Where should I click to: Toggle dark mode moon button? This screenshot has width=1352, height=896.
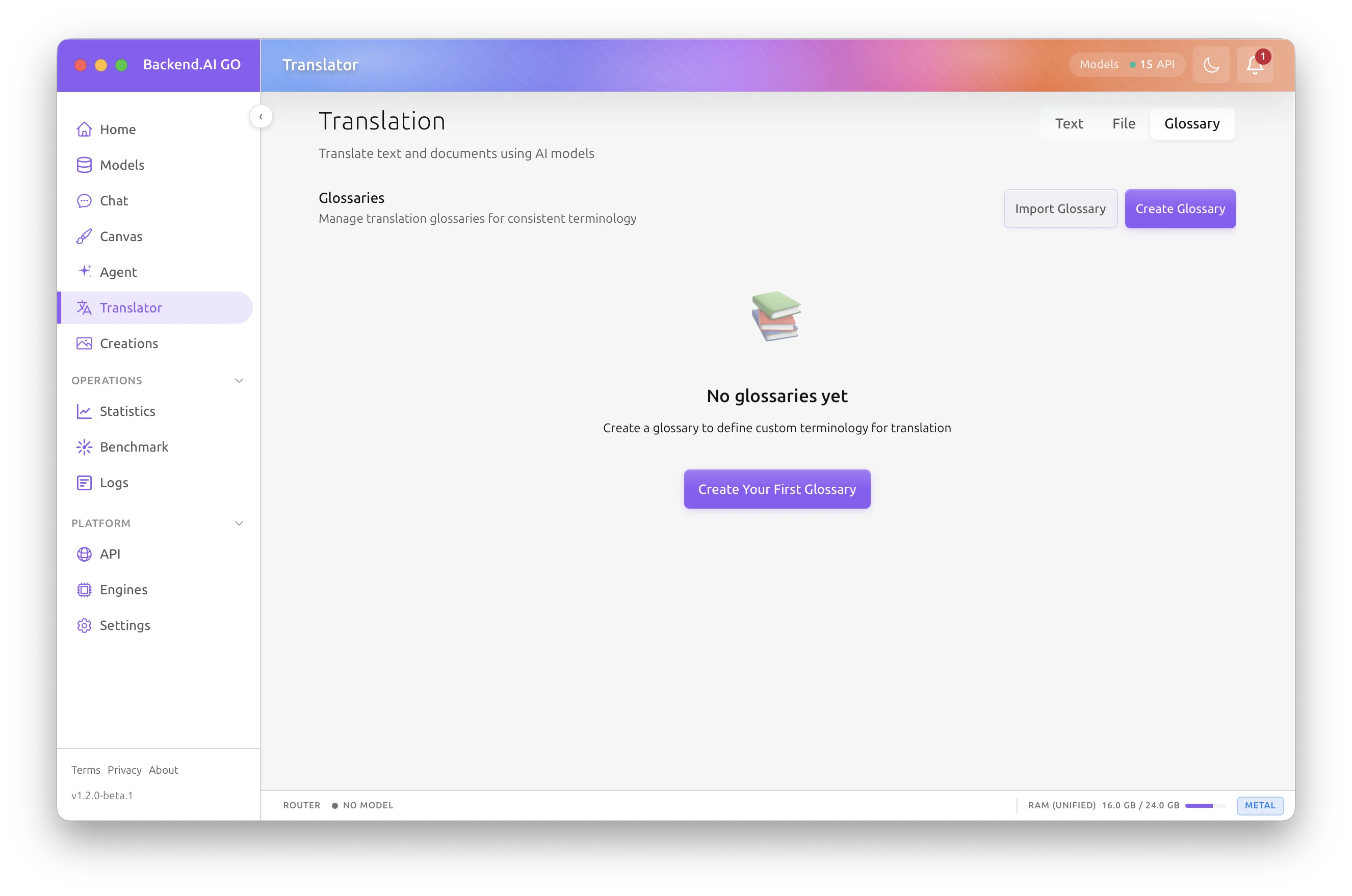click(1210, 65)
